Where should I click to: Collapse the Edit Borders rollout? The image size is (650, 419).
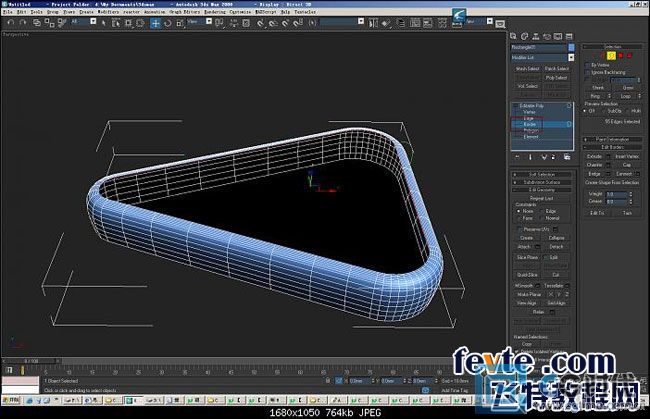coord(612,147)
